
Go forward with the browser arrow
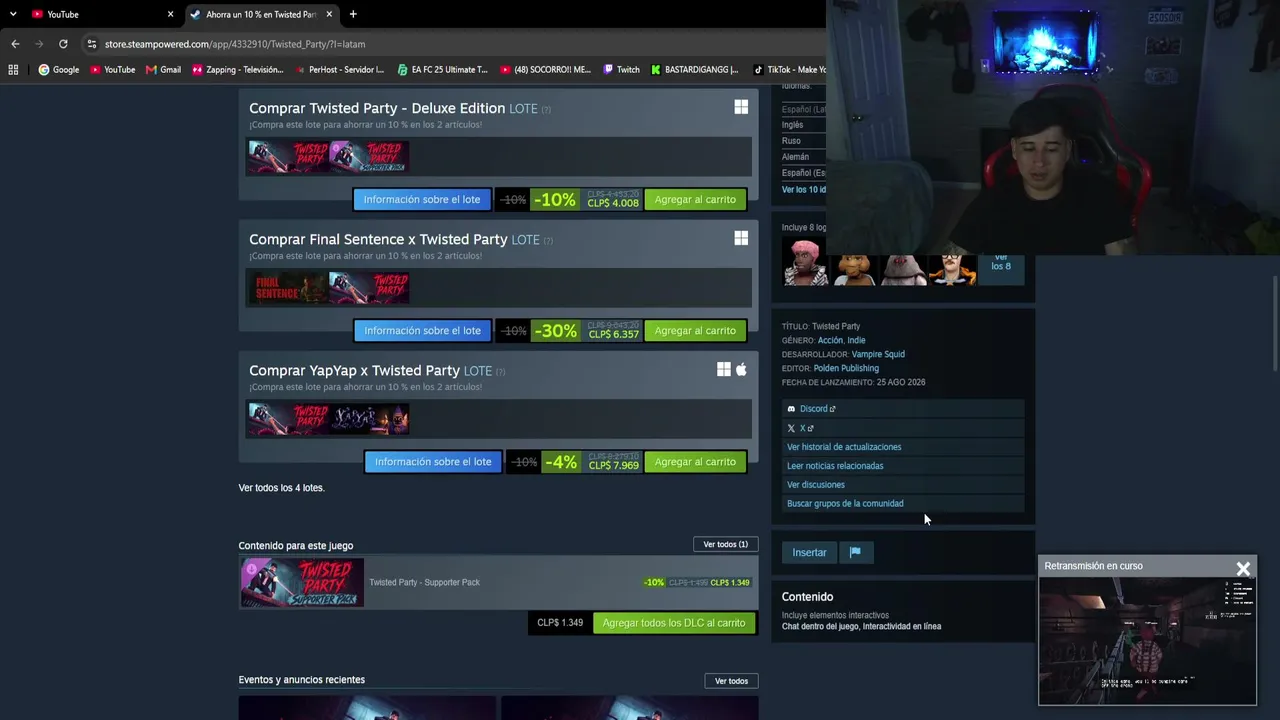39,44
